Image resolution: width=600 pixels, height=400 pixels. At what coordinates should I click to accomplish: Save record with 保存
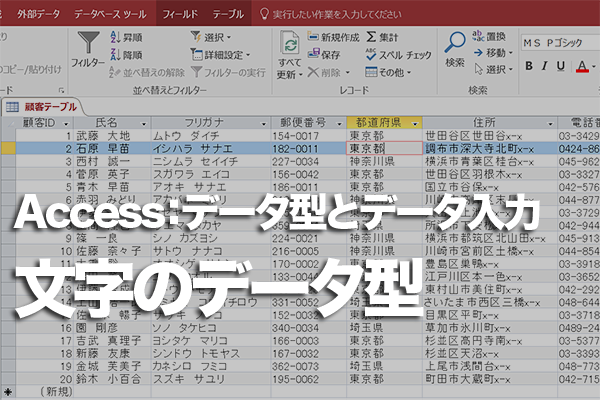[324, 55]
